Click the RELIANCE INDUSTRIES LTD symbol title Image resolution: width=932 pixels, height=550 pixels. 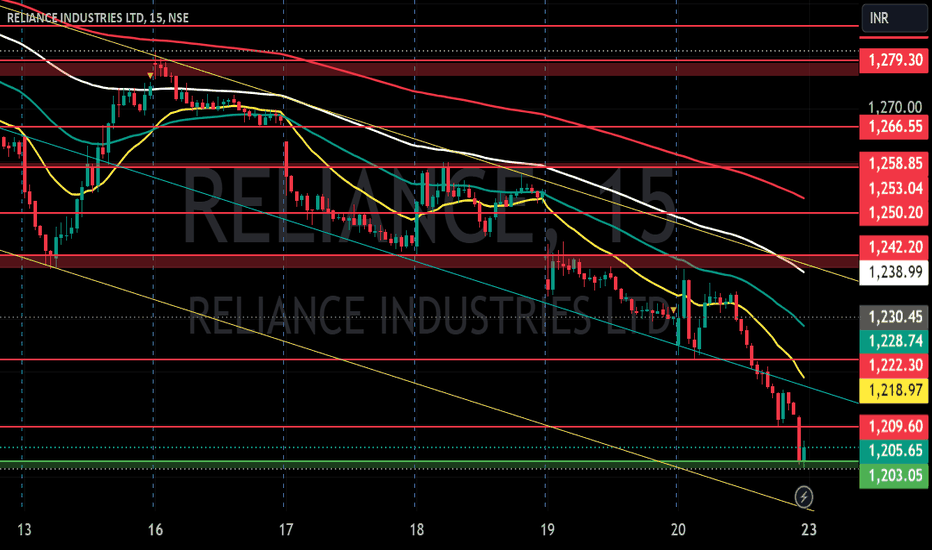point(97,18)
